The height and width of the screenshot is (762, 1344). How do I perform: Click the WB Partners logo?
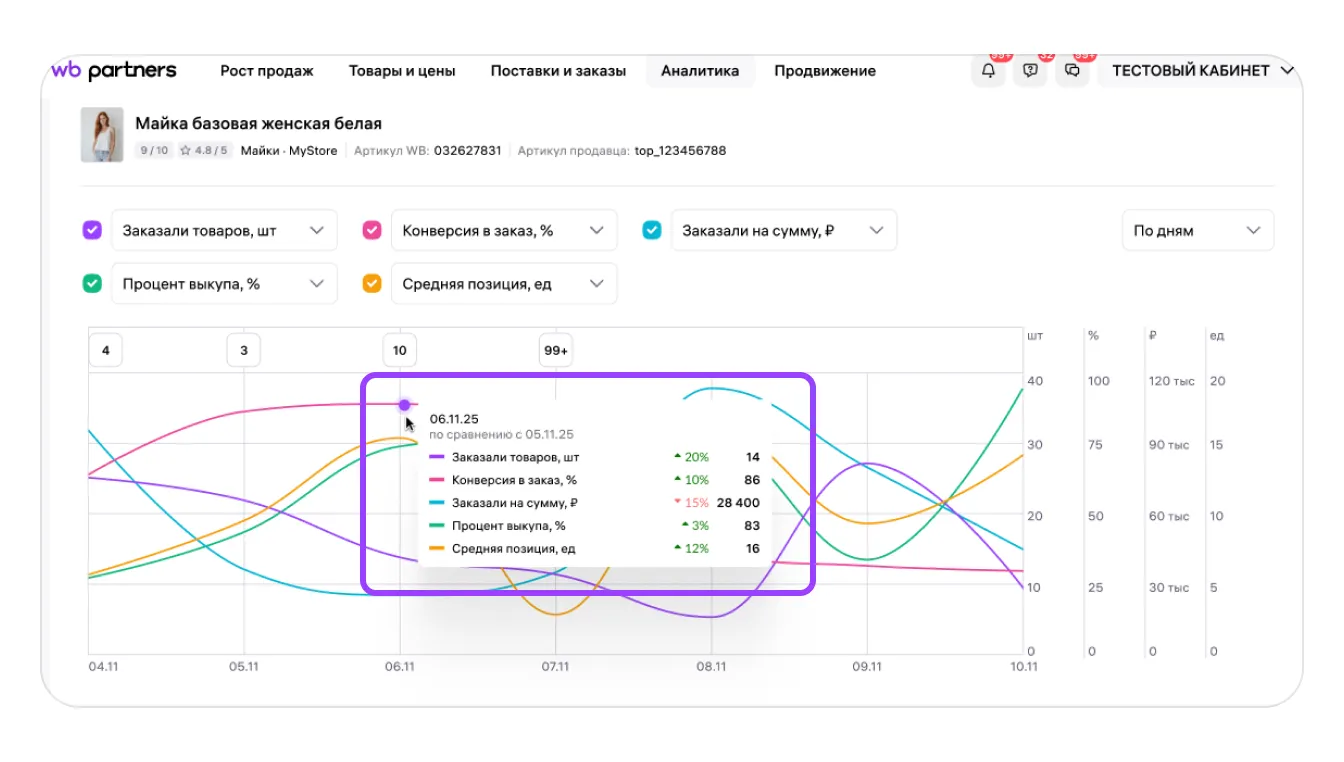pyautogui.click(x=113, y=70)
